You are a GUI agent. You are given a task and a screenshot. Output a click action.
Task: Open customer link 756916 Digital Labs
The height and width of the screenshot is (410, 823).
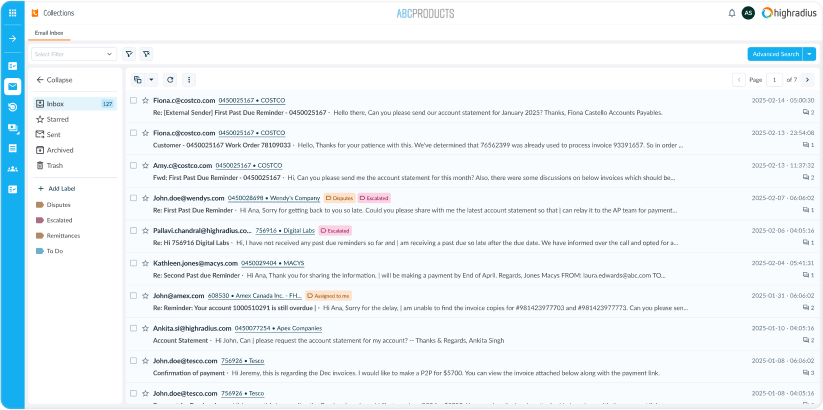[x=284, y=230]
